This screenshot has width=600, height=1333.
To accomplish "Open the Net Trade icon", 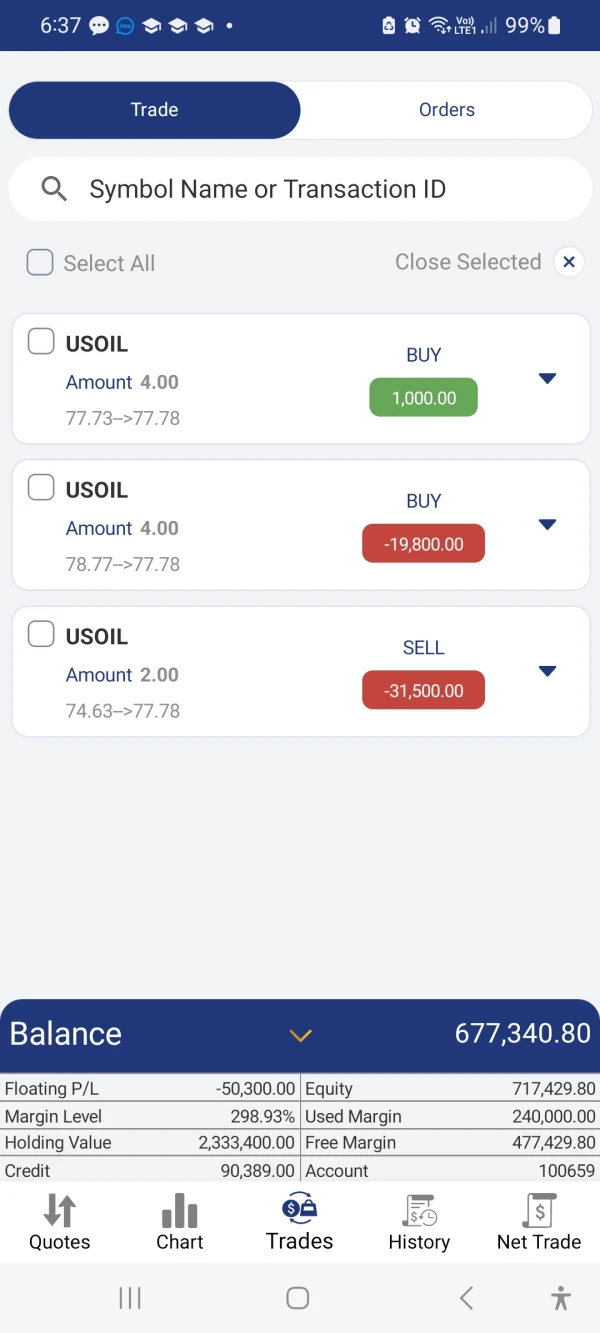I will tap(539, 1211).
